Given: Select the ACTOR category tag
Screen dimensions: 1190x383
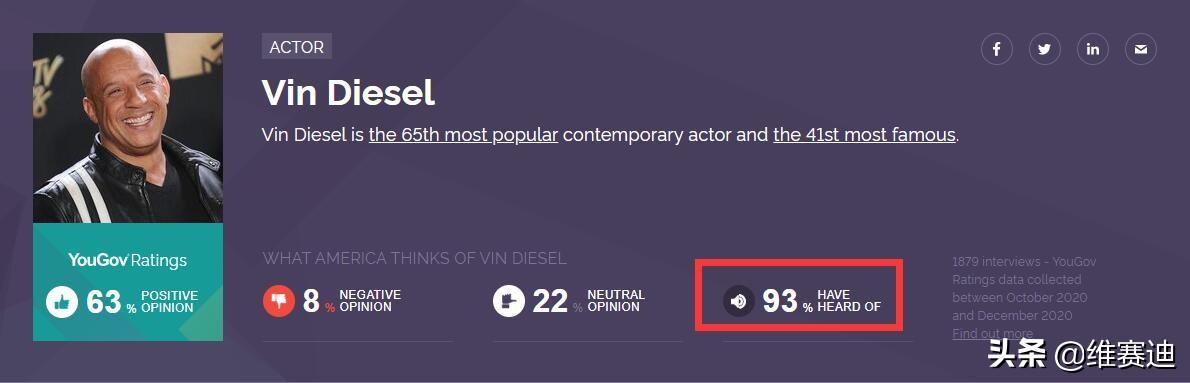Looking at the screenshot, I should (297, 46).
